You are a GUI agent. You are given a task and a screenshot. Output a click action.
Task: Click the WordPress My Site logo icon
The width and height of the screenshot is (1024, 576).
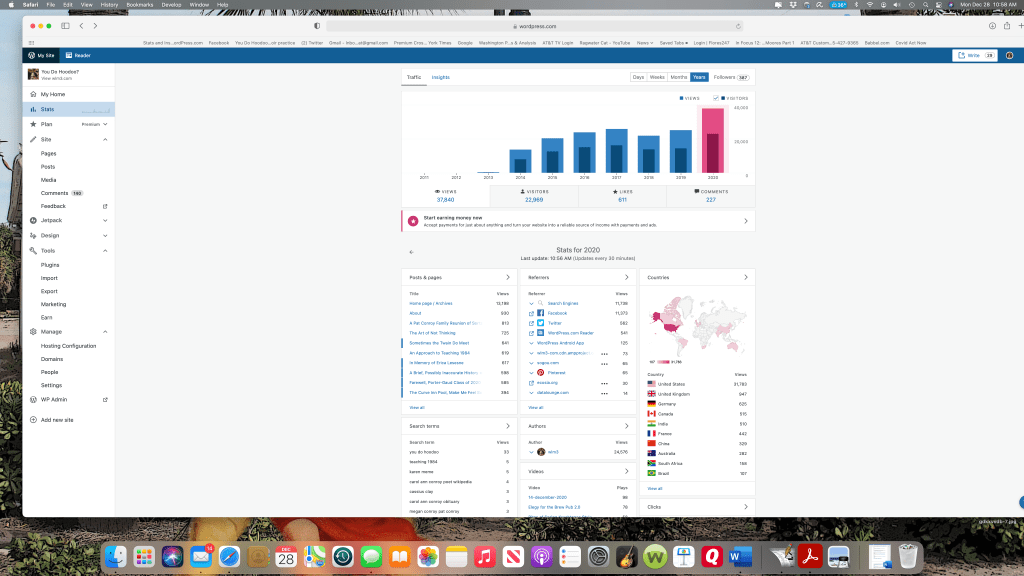pos(31,55)
